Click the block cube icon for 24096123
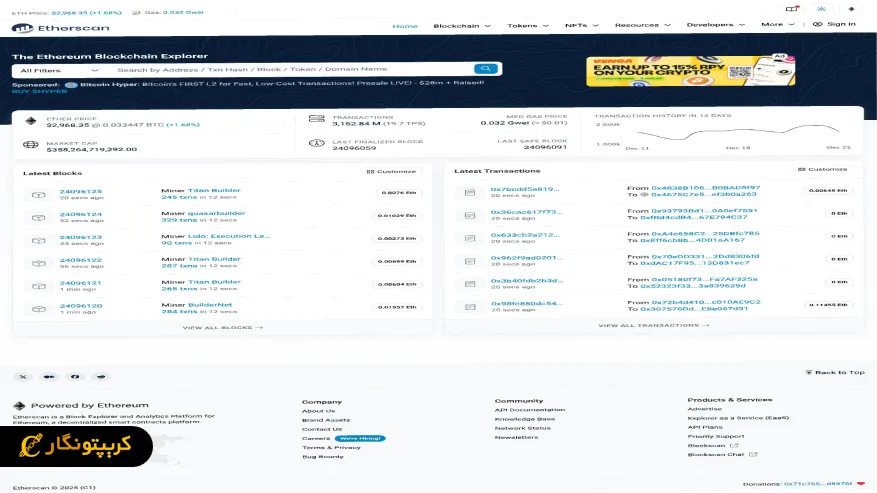 [39, 241]
